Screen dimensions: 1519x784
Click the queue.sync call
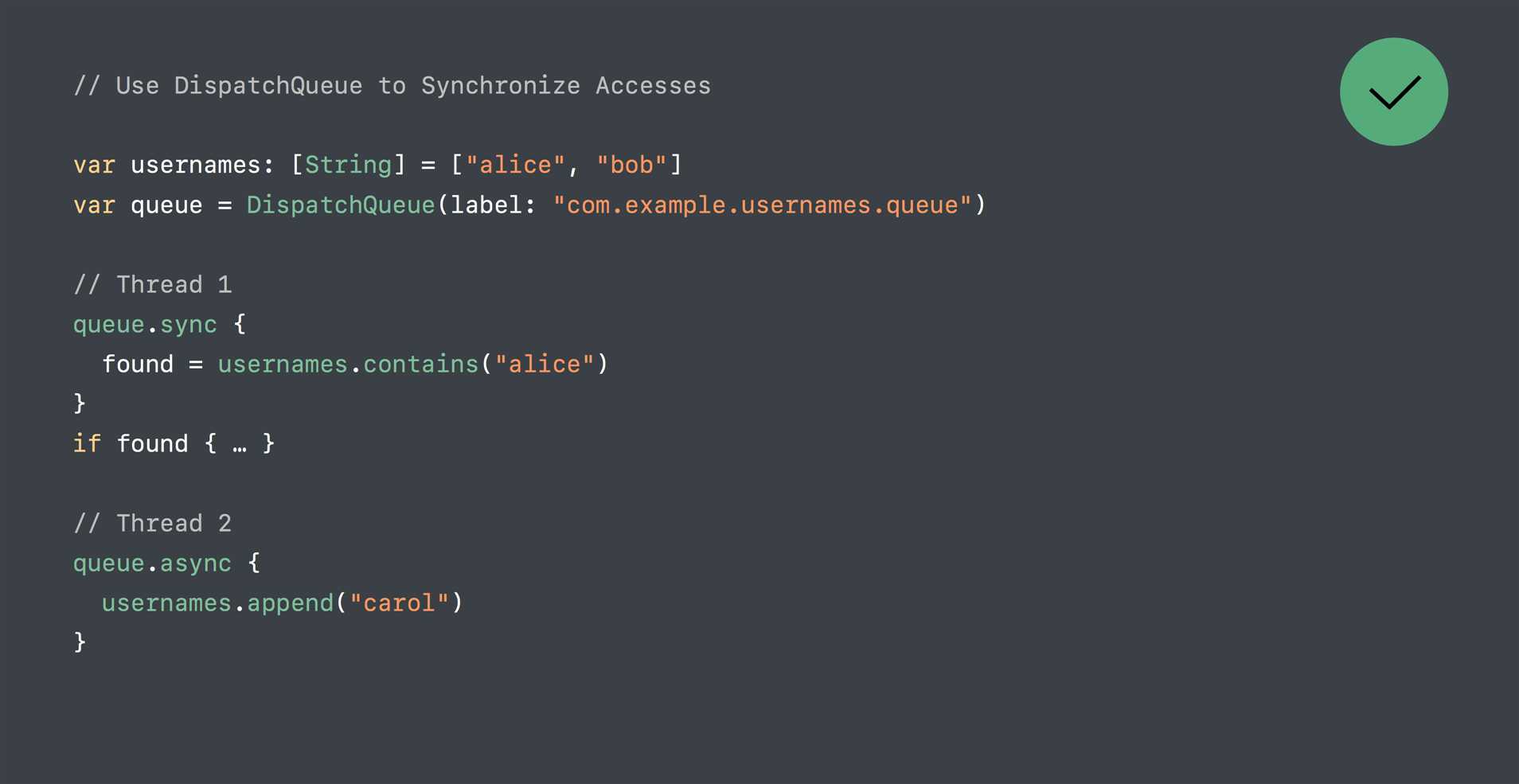[x=145, y=324]
